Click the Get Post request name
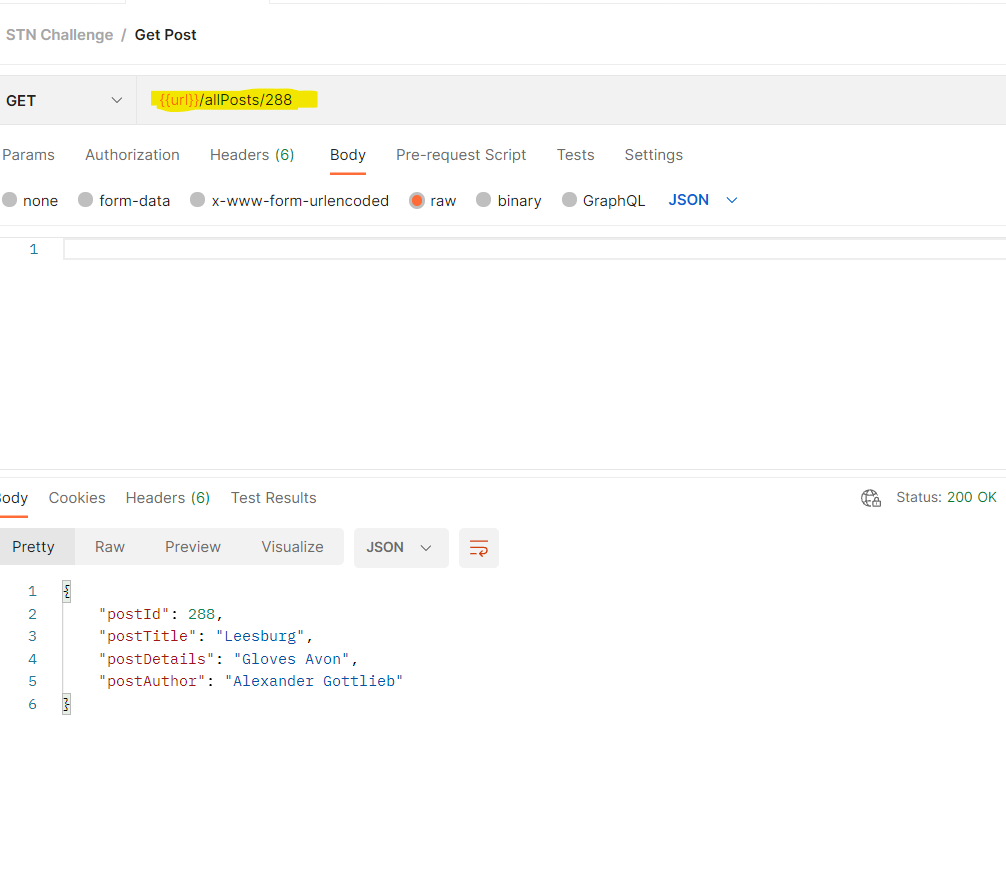The height and width of the screenshot is (878, 1006). tap(166, 35)
